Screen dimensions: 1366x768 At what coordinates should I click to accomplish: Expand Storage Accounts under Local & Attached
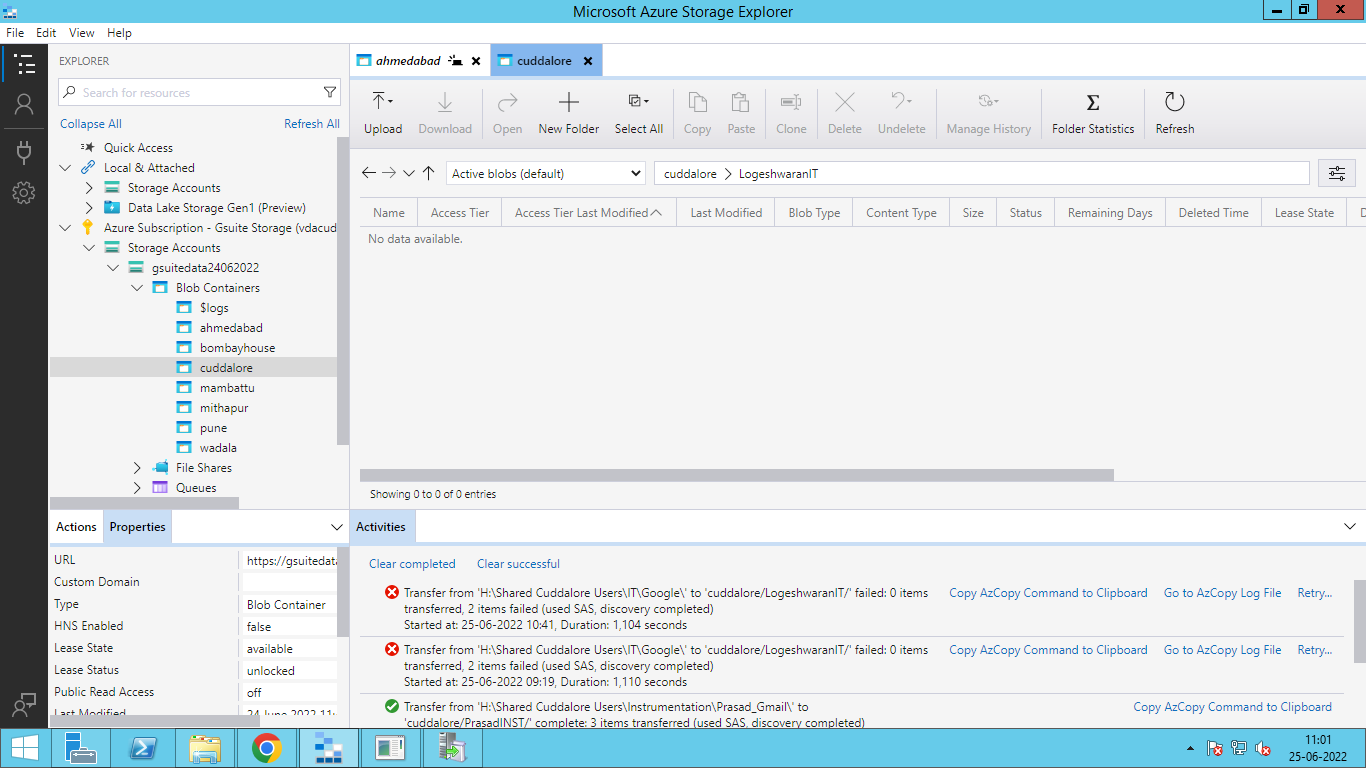coord(89,188)
